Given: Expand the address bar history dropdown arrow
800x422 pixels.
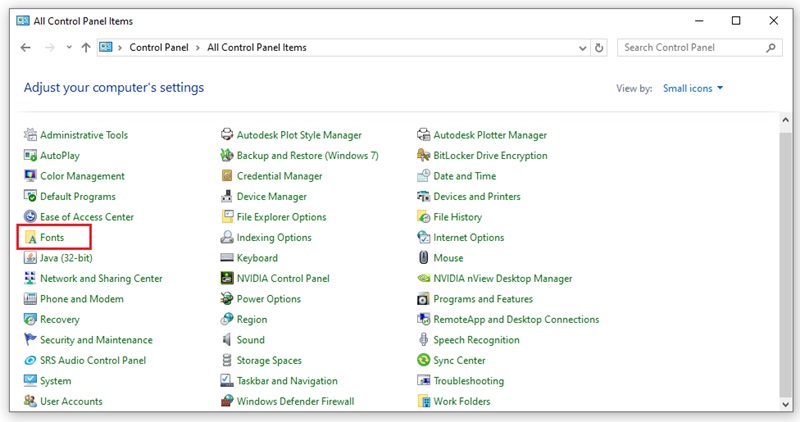Looking at the screenshot, I should pos(583,48).
